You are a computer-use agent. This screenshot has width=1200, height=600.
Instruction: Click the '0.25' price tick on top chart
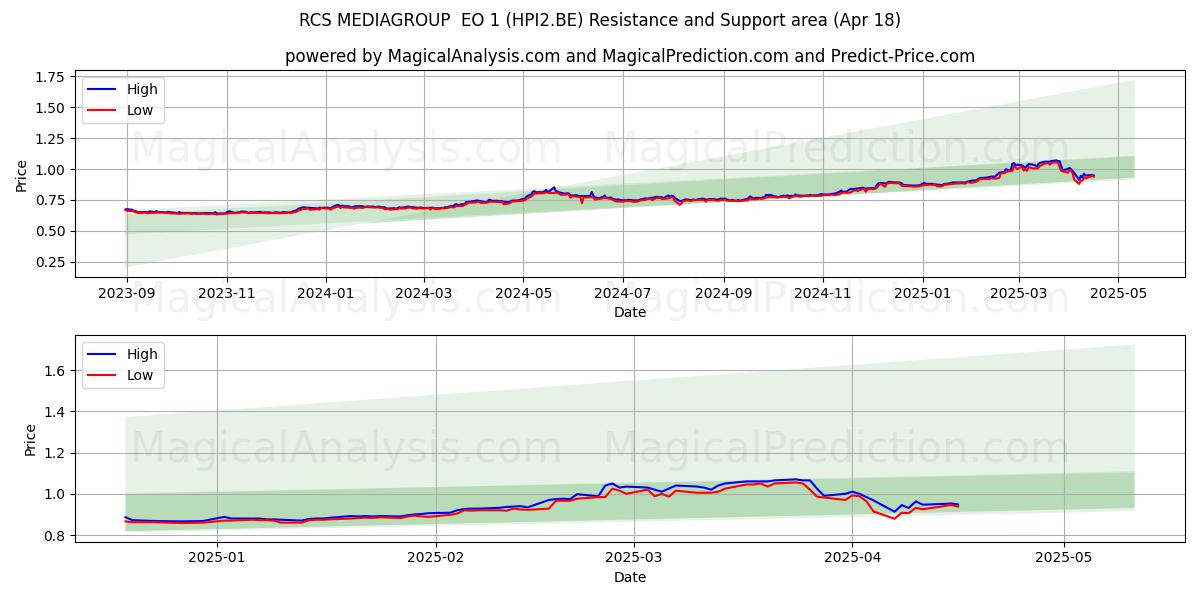click(50, 262)
